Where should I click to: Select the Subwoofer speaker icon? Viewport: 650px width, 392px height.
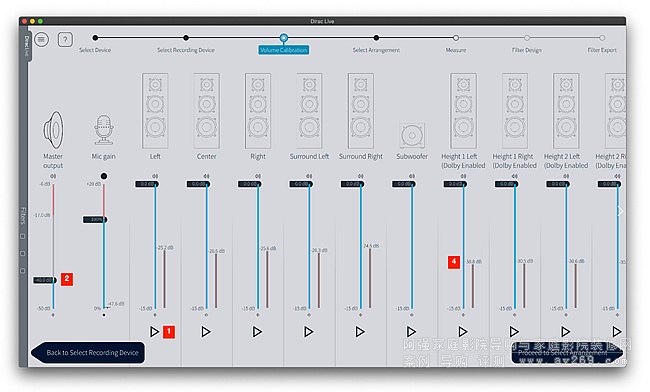pyautogui.click(x=412, y=135)
